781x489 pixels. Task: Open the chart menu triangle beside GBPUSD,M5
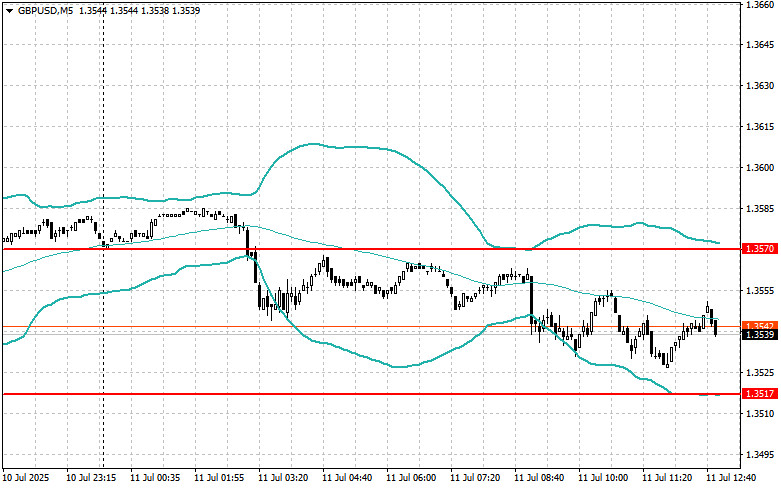point(9,10)
